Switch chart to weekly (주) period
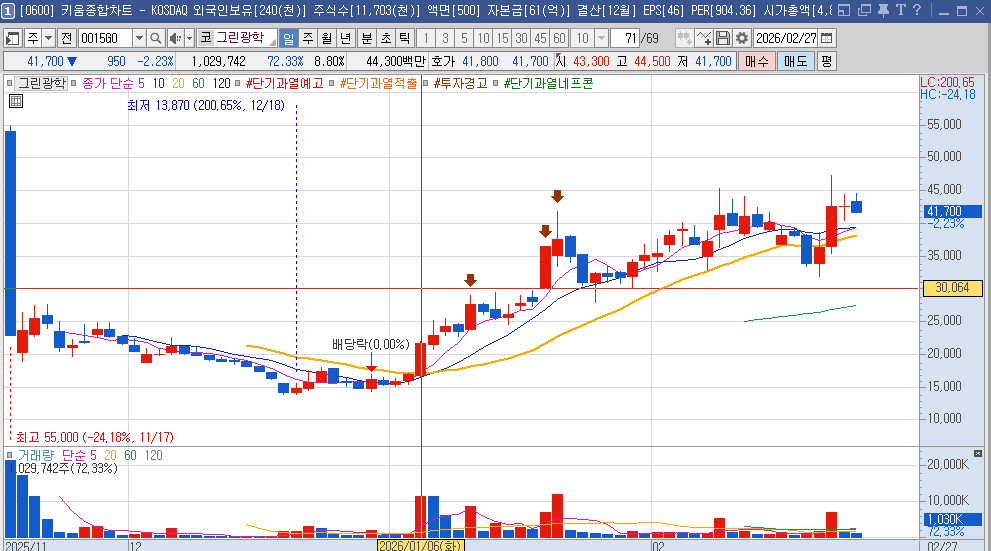 (x=307, y=38)
